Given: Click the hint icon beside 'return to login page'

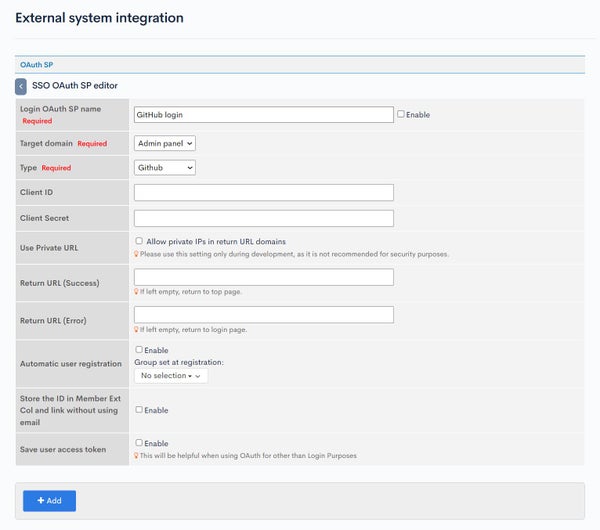Looking at the screenshot, I should (x=136, y=329).
